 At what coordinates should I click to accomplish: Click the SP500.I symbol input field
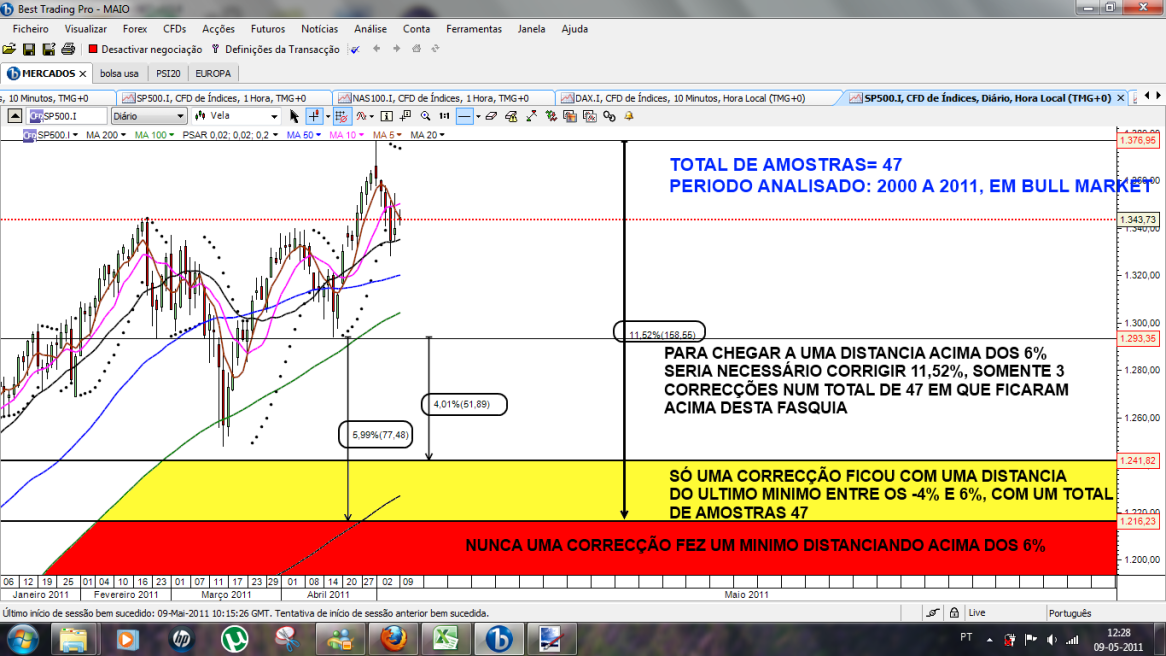[70, 115]
